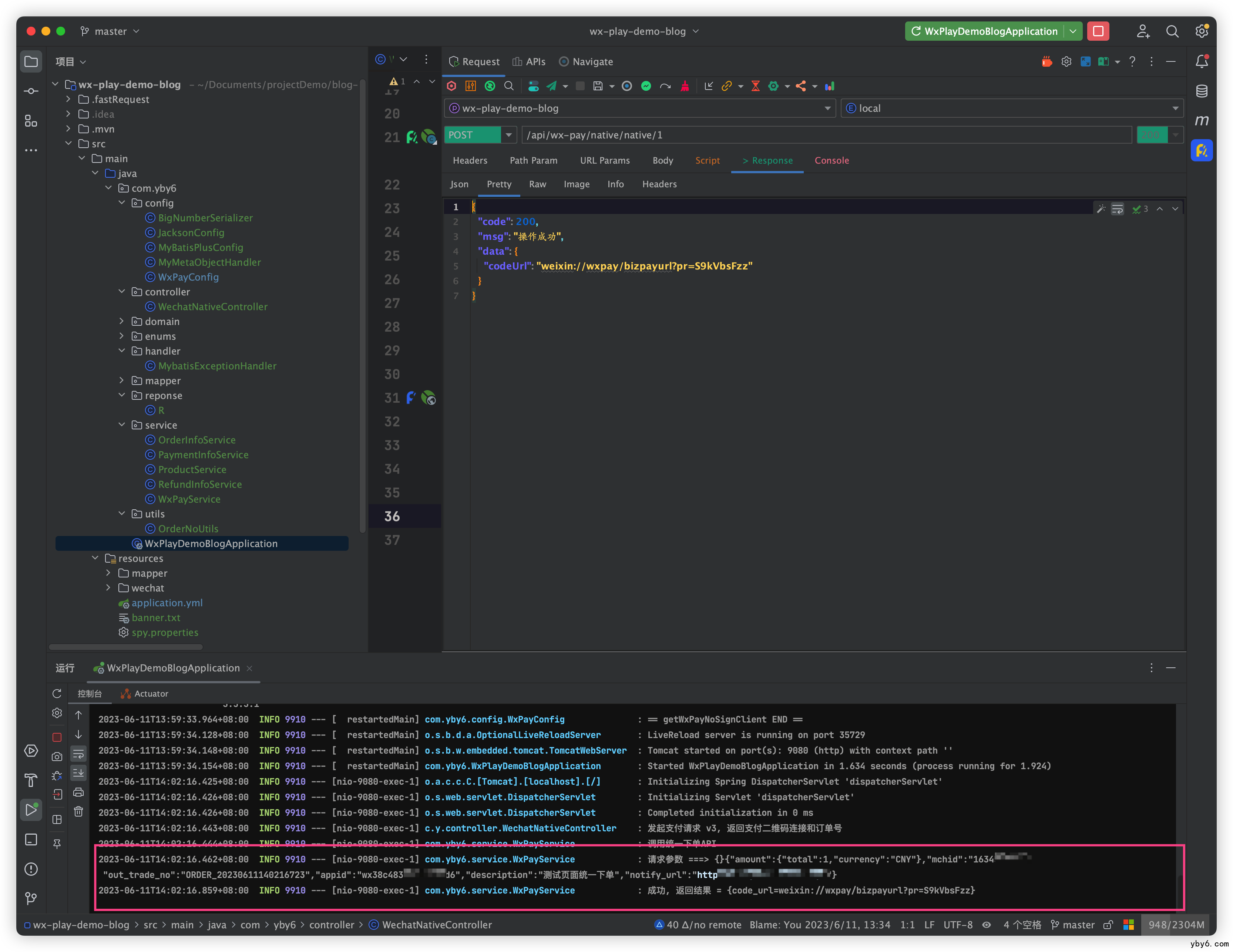
Task: Click the project tree horizontal scrollbar
Action: click(x=125, y=647)
